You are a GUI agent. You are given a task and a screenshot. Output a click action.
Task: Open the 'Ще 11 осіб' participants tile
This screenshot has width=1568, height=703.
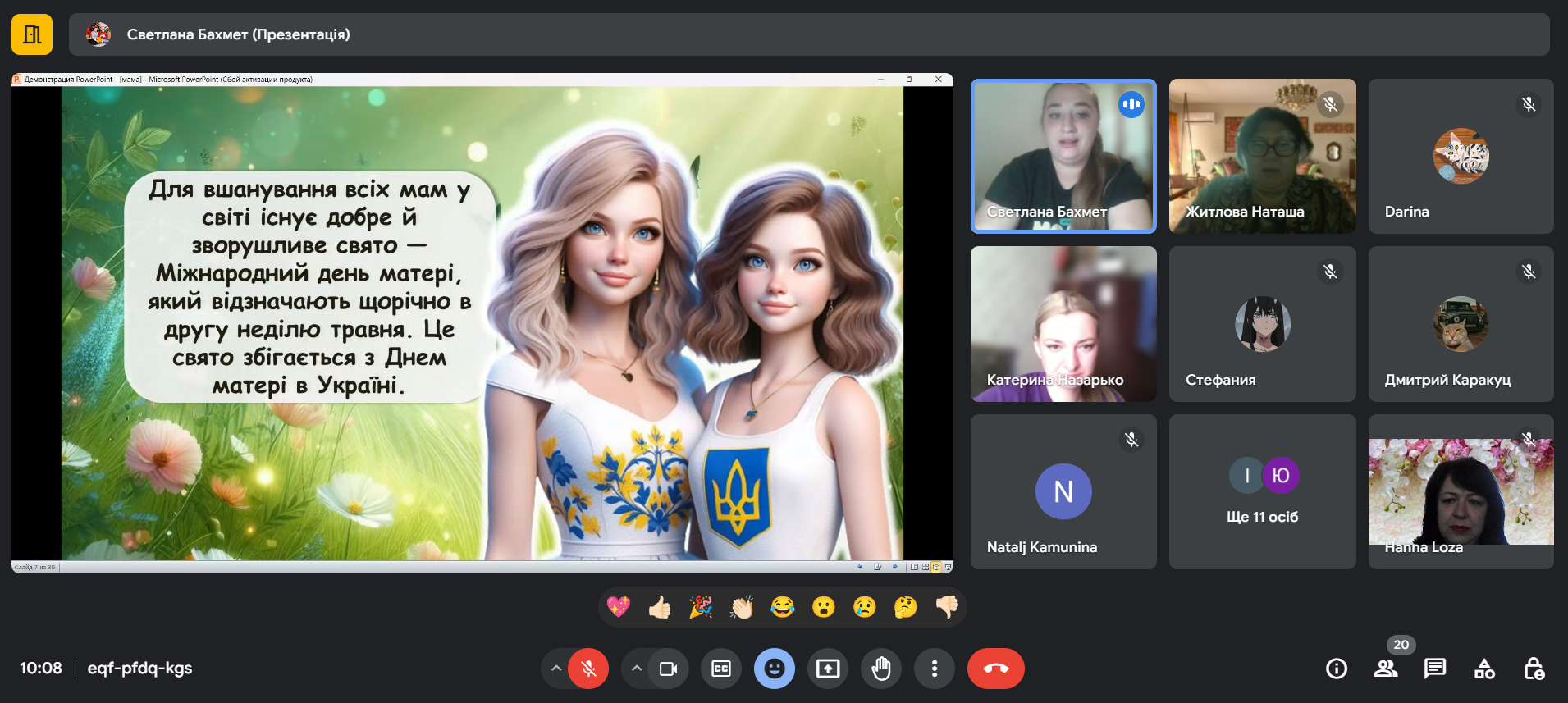pyautogui.click(x=1262, y=491)
